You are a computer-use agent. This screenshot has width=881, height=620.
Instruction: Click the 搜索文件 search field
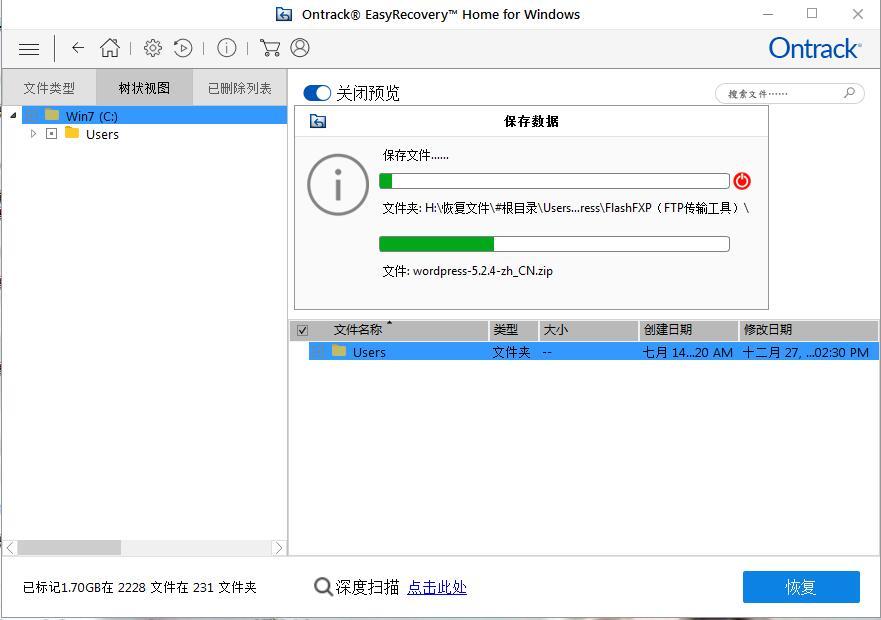pos(789,93)
